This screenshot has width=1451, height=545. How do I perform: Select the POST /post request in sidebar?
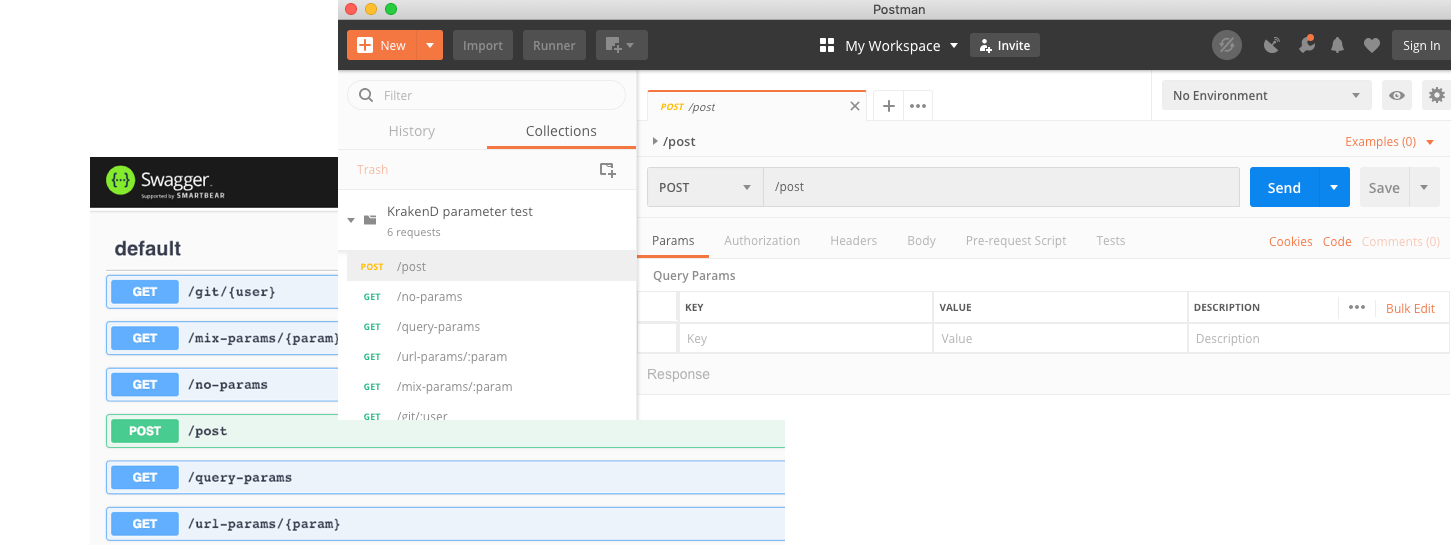coord(491,266)
